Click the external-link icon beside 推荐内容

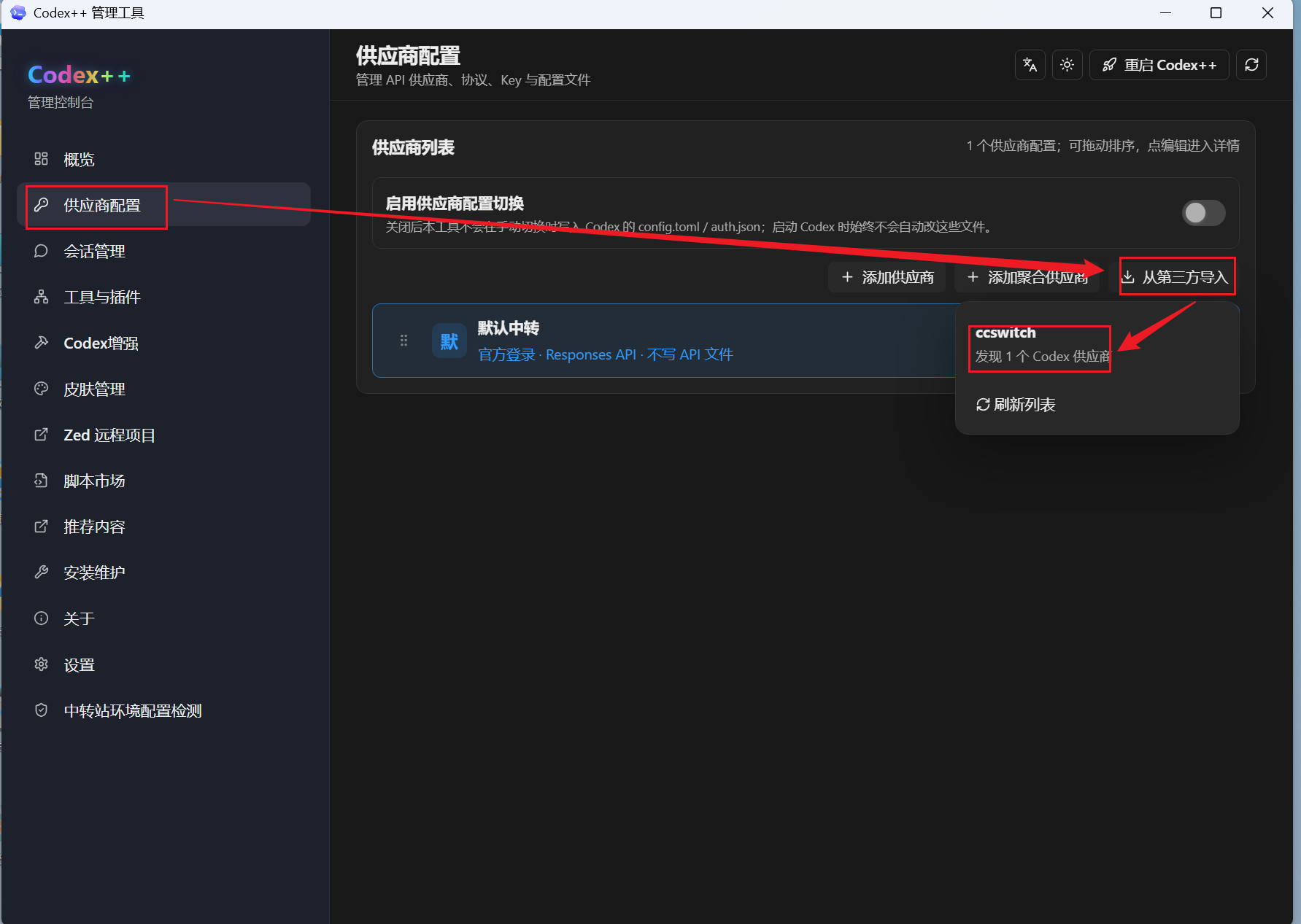pyautogui.click(x=42, y=527)
